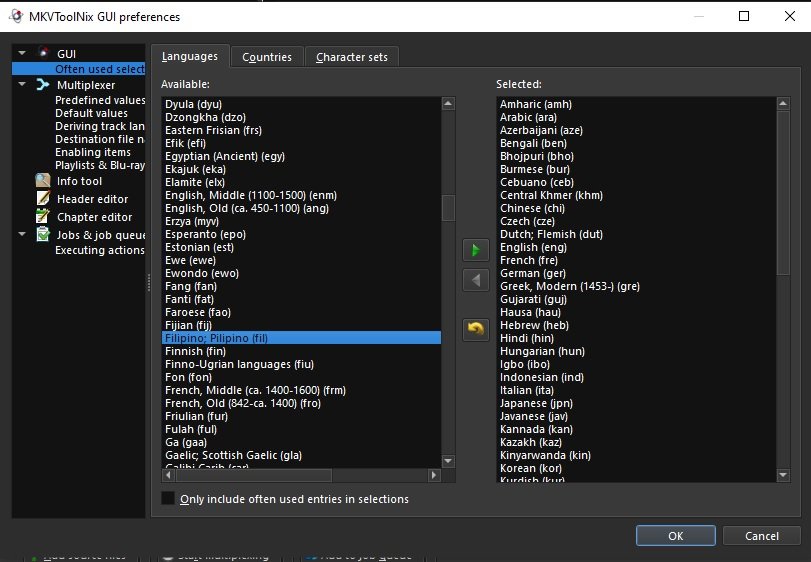Collapse the GUI tree node
This screenshot has width=811, height=562.
point(22,53)
